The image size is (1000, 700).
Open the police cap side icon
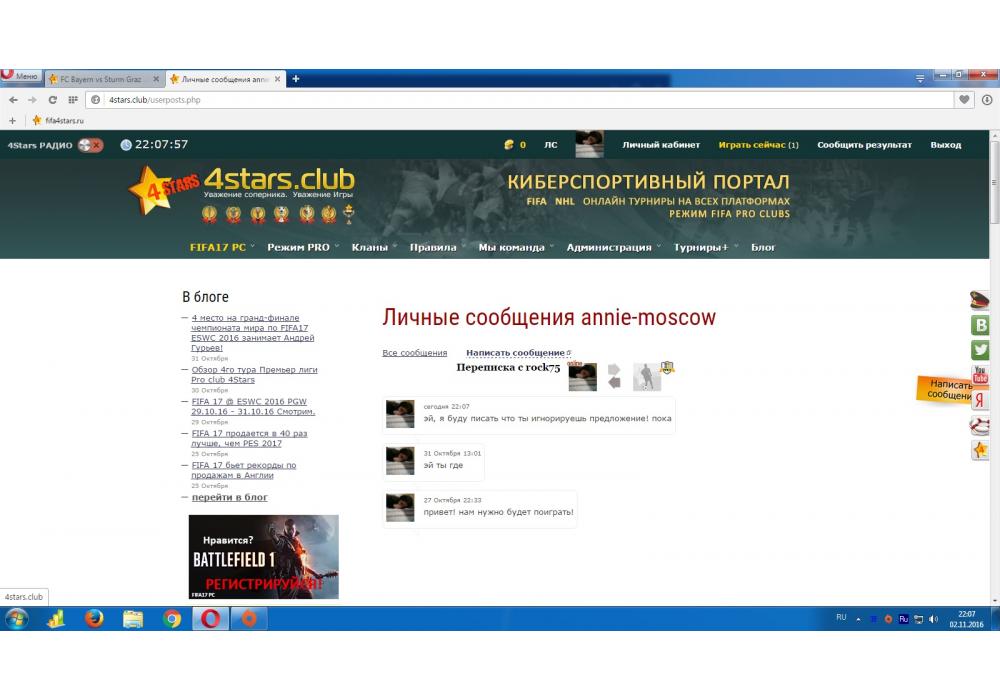tap(979, 300)
